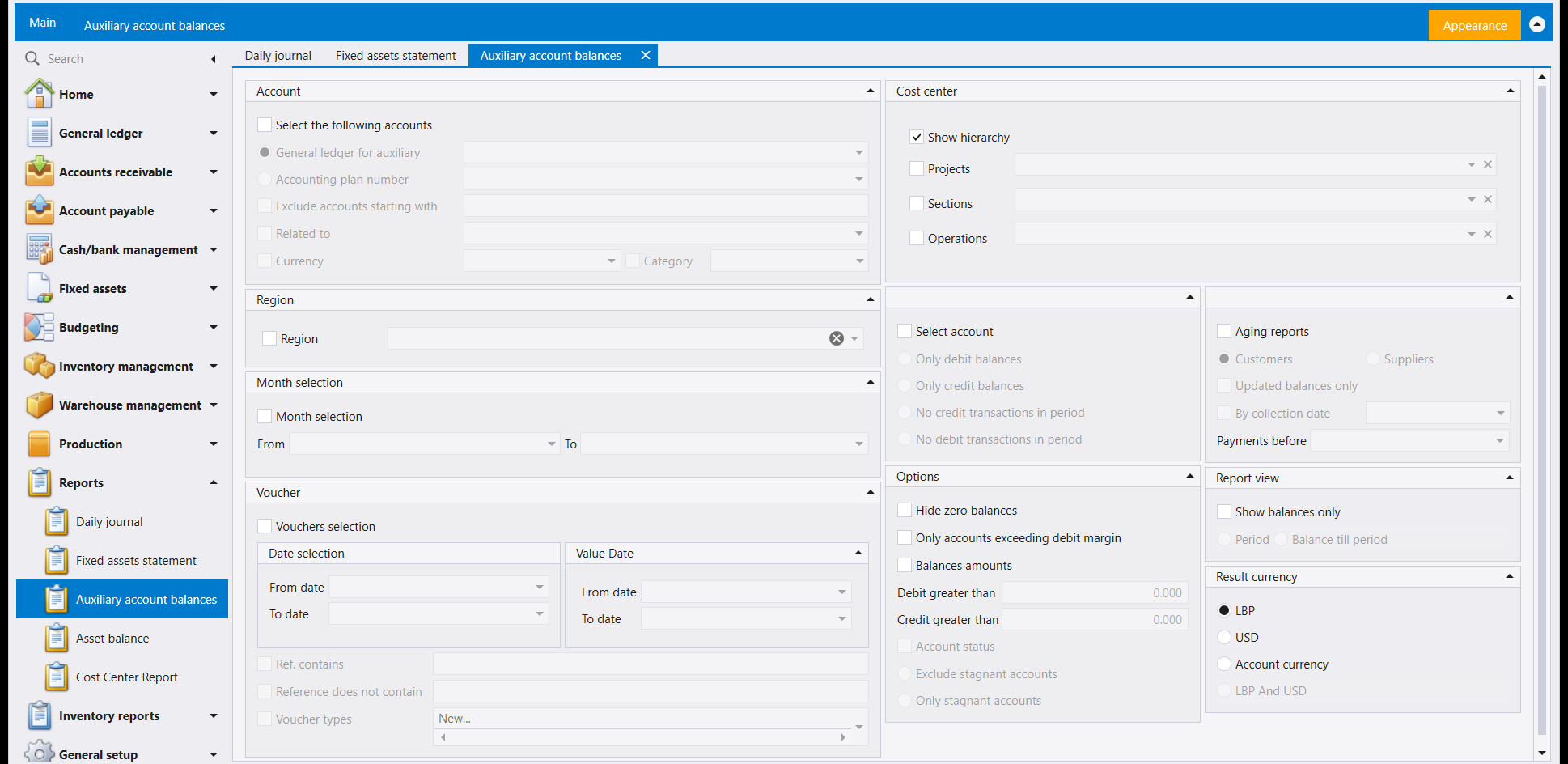Open the Projects dropdown arrow
Image resolution: width=1568 pixels, height=764 pixels.
pyautogui.click(x=1472, y=164)
